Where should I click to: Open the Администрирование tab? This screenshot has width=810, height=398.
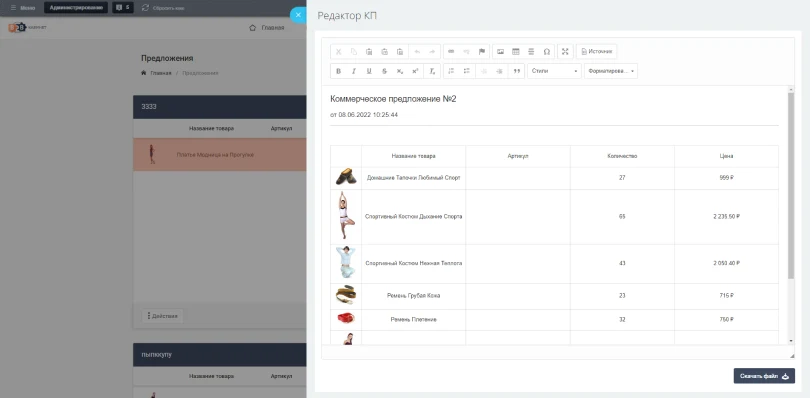(76, 8)
